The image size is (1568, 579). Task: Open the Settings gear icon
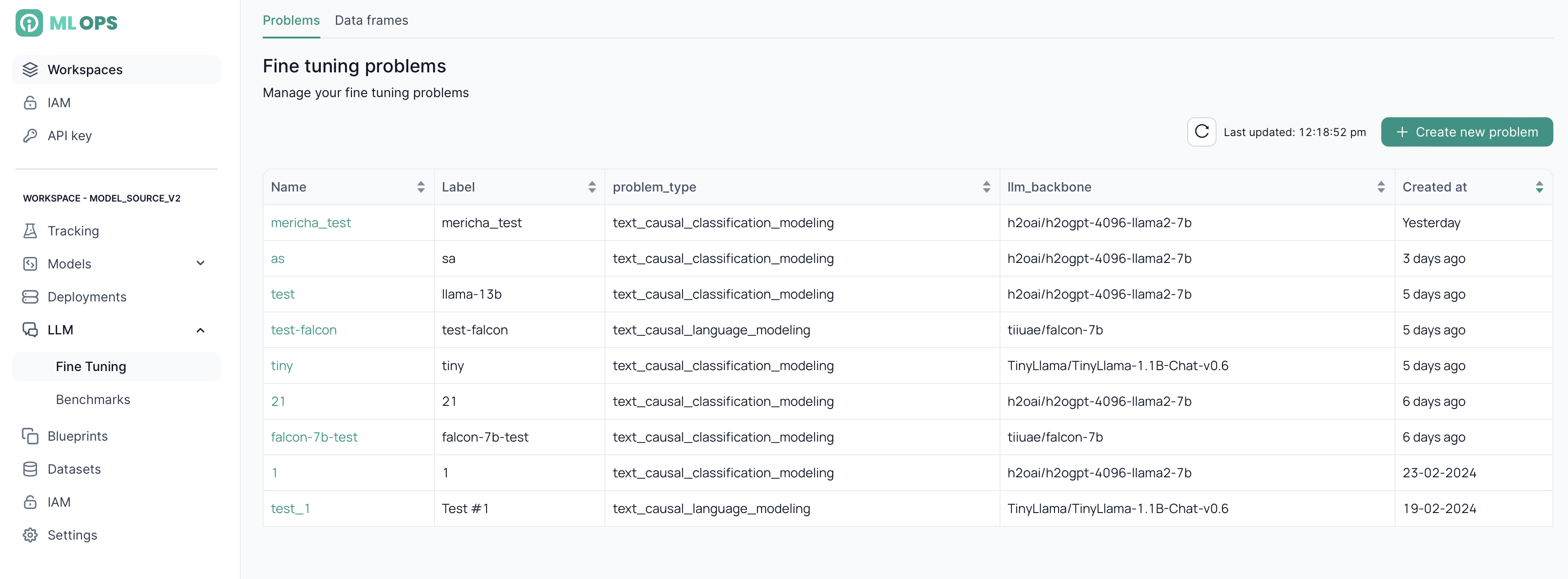pyautogui.click(x=30, y=535)
